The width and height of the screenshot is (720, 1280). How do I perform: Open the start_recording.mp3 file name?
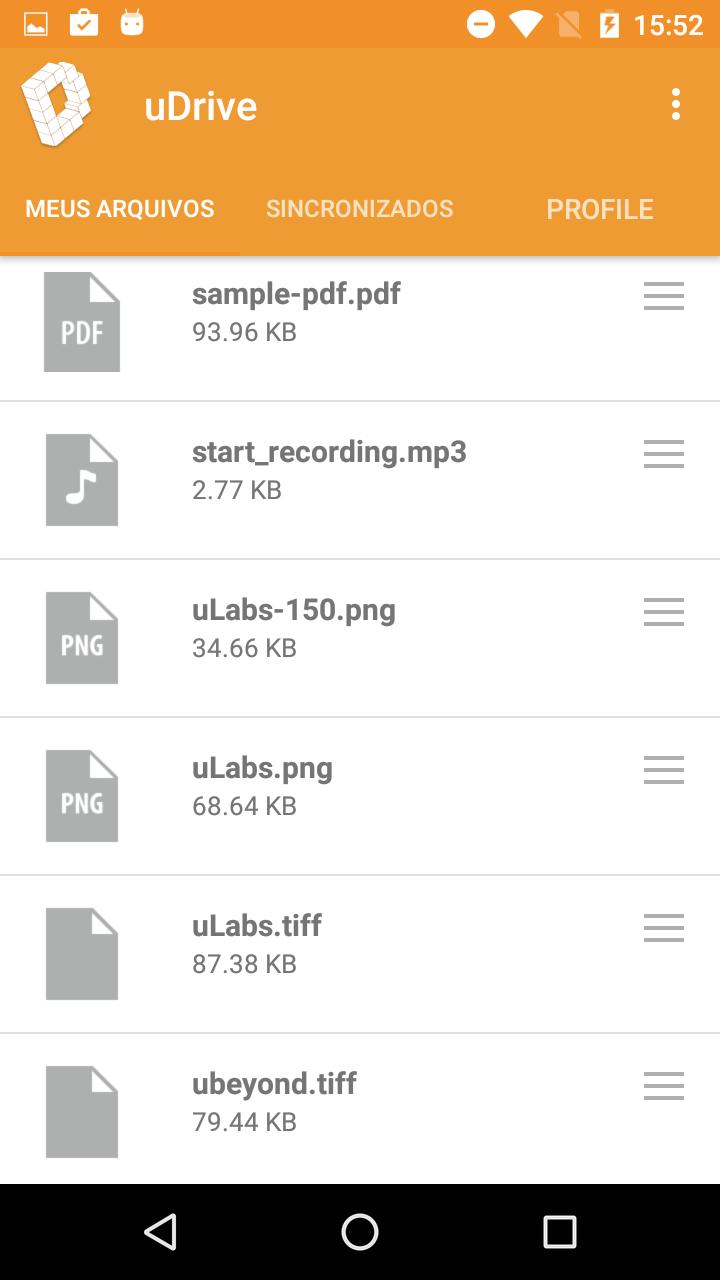pos(329,452)
